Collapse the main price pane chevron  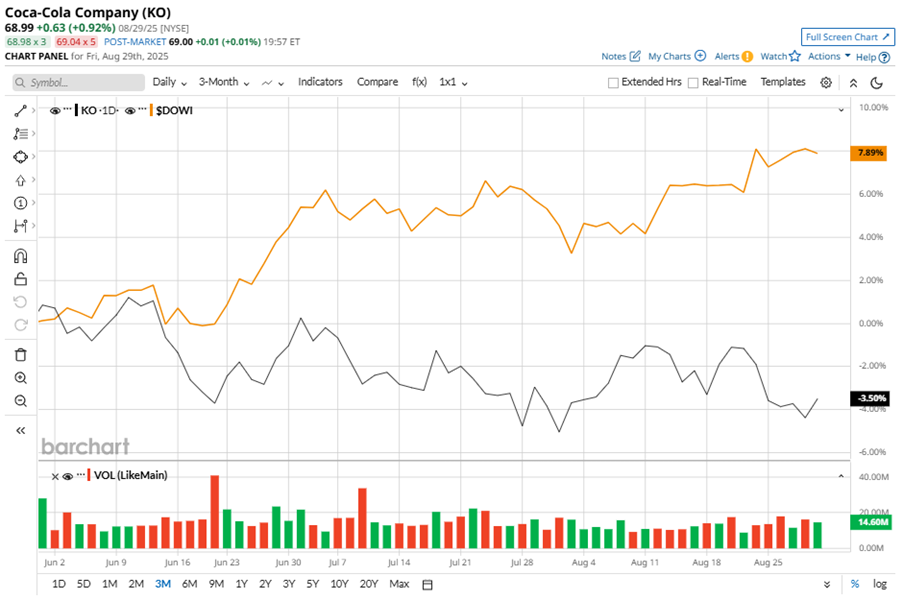[841, 109]
